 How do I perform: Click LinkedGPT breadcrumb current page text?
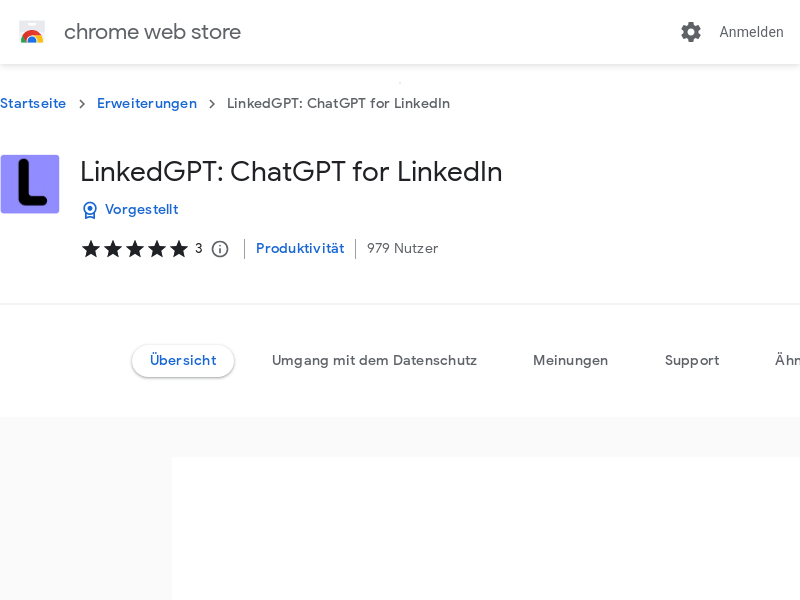(338, 103)
